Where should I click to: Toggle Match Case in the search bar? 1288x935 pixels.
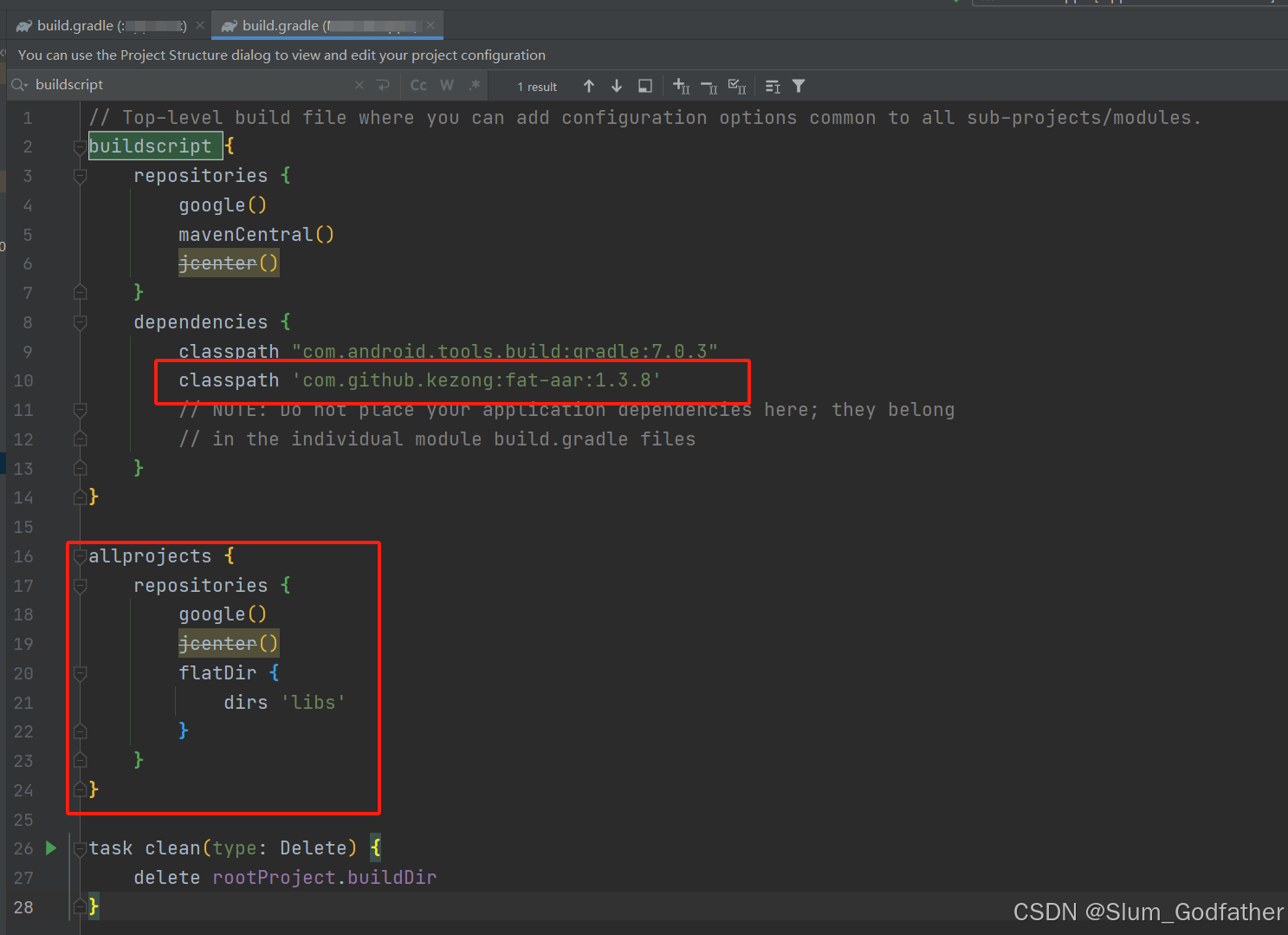pyautogui.click(x=417, y=85)
